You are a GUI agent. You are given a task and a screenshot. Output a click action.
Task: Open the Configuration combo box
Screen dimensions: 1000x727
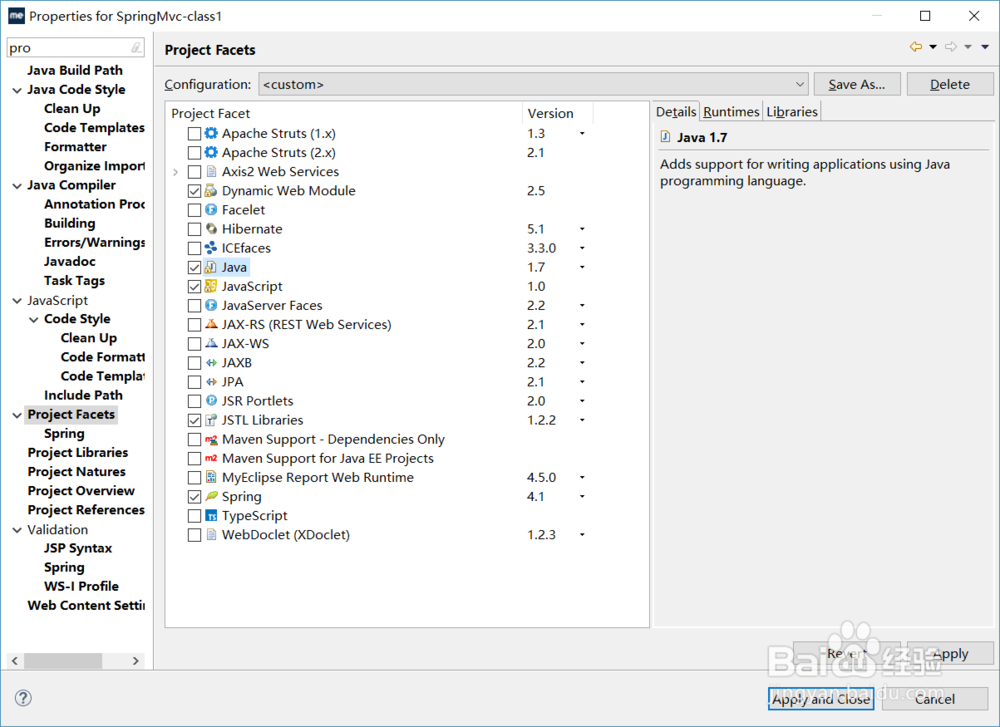click(x=533, y=85)
